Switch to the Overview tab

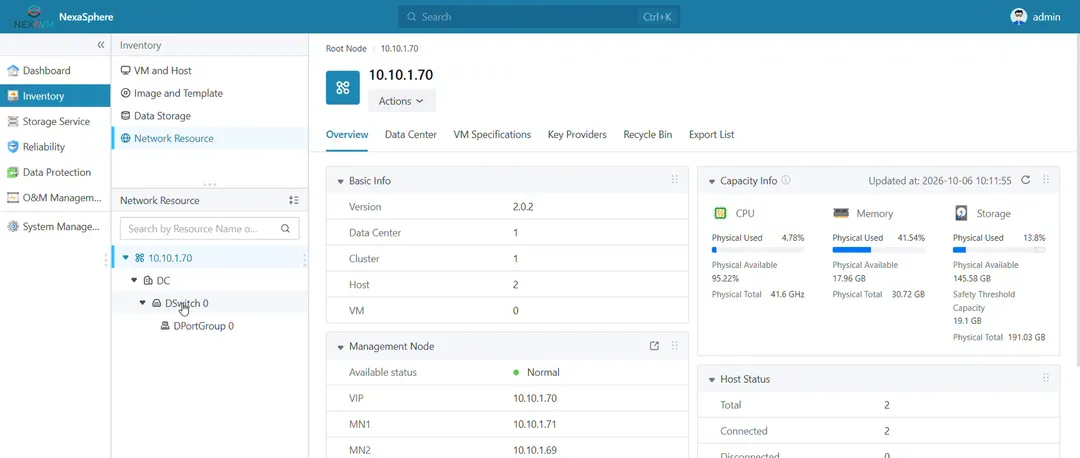point(347,135)
